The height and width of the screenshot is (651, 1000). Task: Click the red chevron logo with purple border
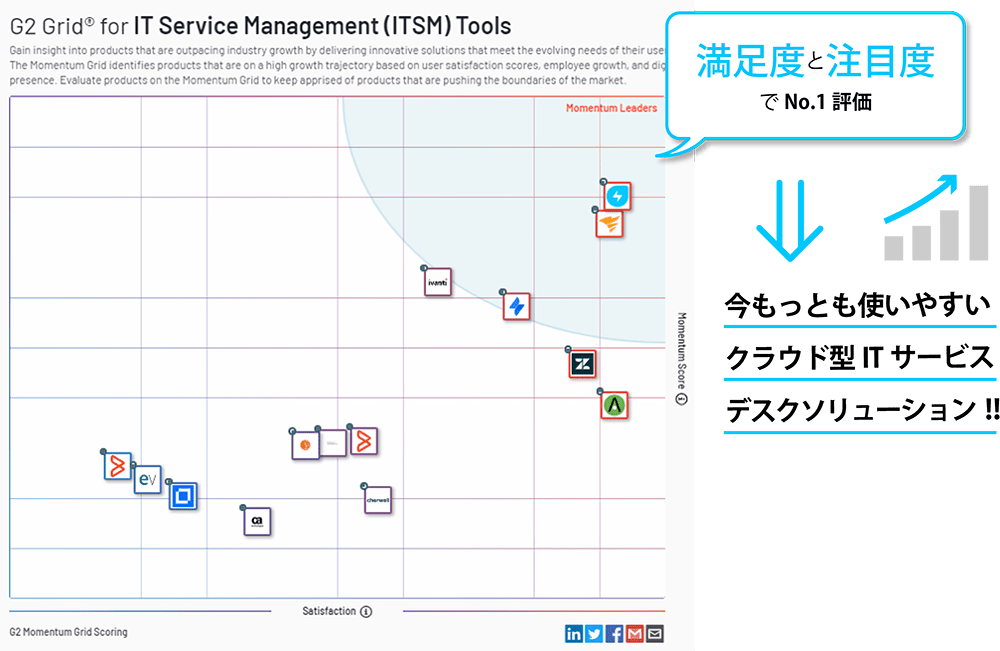(x=364, y=441)
